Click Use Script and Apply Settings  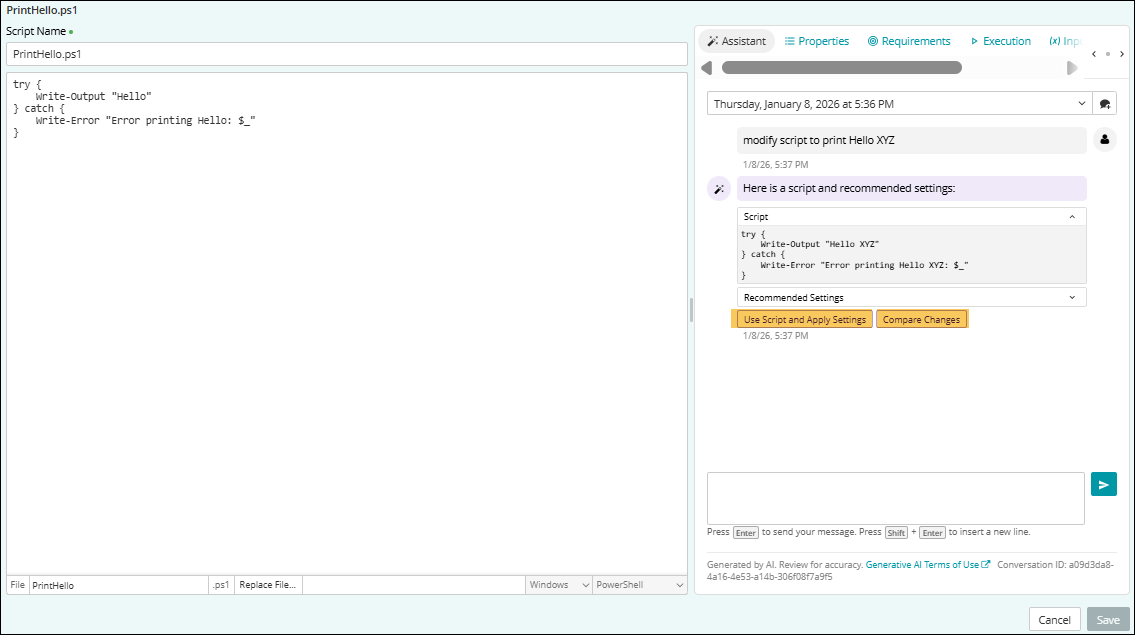point(804,320)
